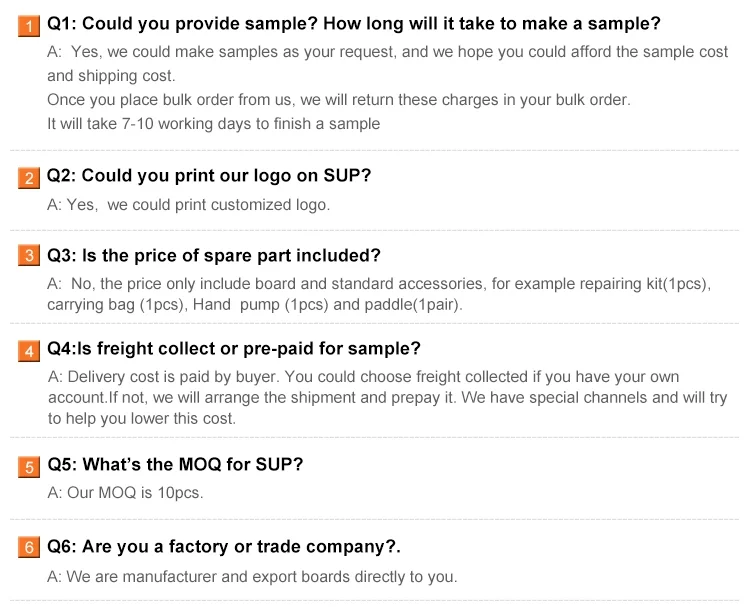Click the Q4 freight collect question heading
The width and height of the screenshot is (745, 607).
(x=234, y=348)
